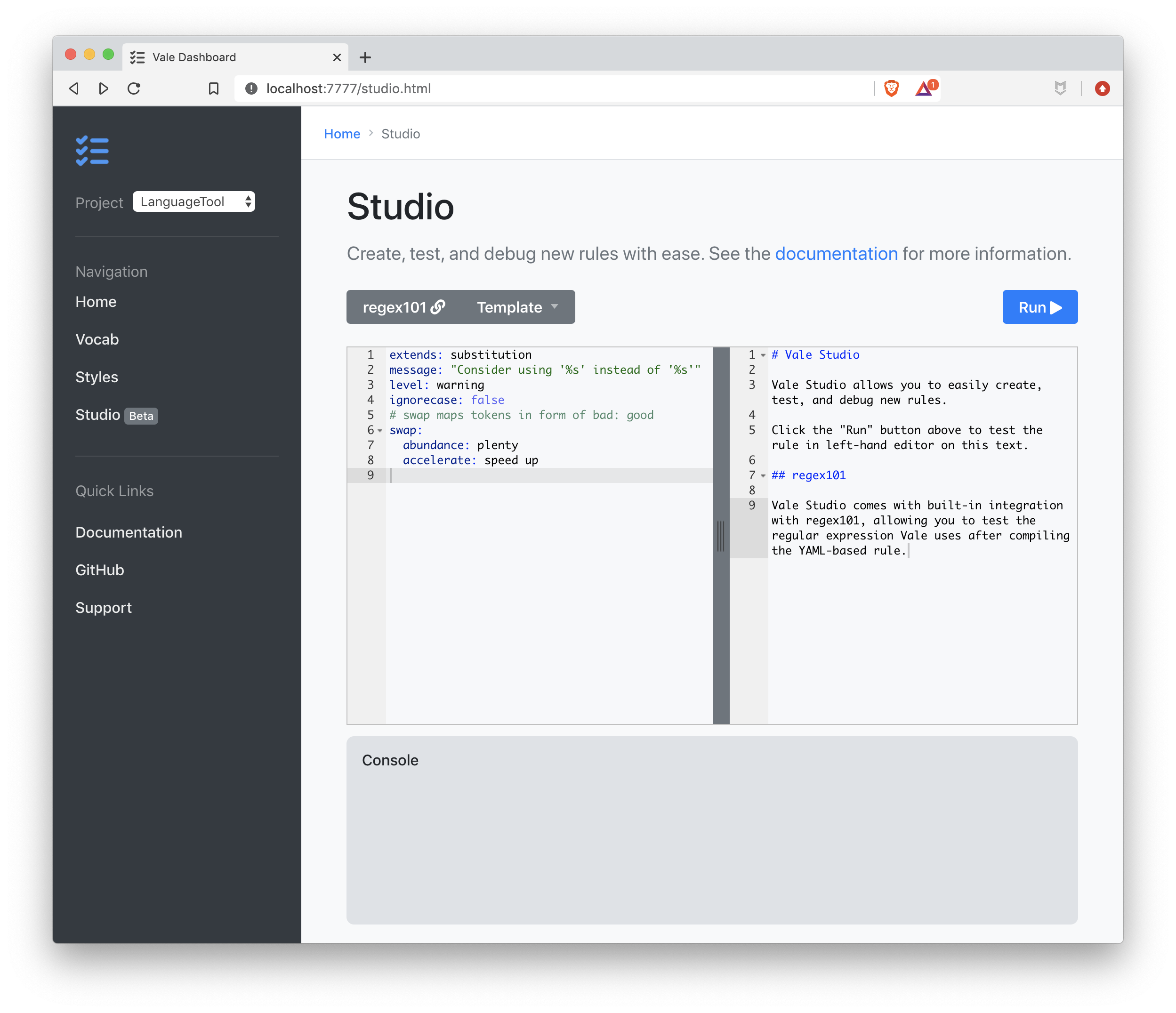Click the Studio breadcrumb text
Viewport: 1176px width, 1013px height.
pos(400,134)
